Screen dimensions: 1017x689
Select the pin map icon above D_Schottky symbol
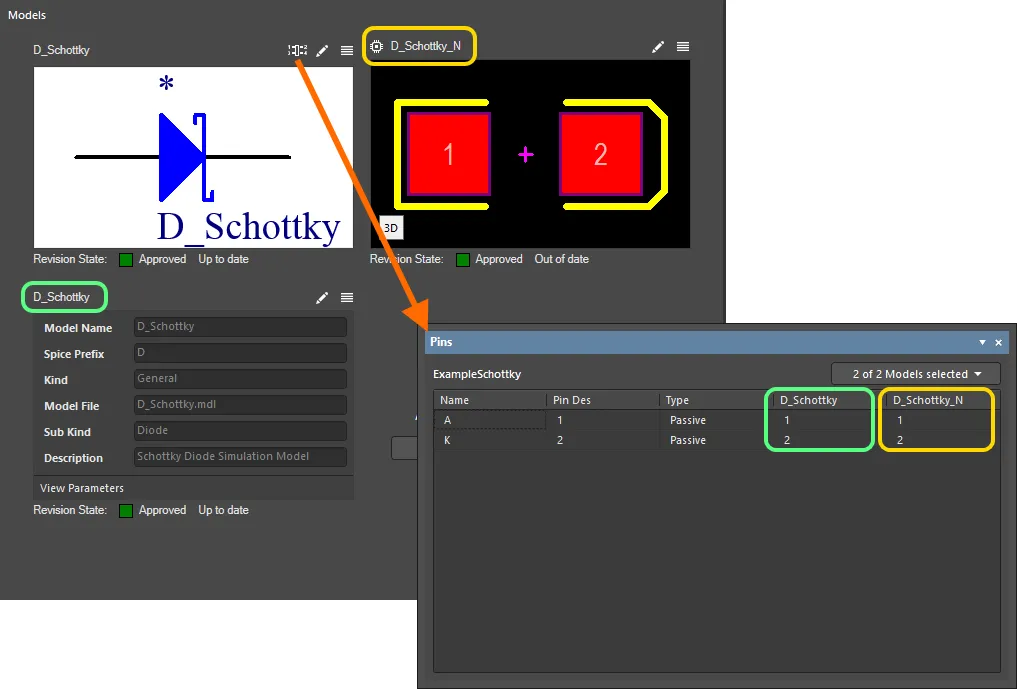pos(297,50)
